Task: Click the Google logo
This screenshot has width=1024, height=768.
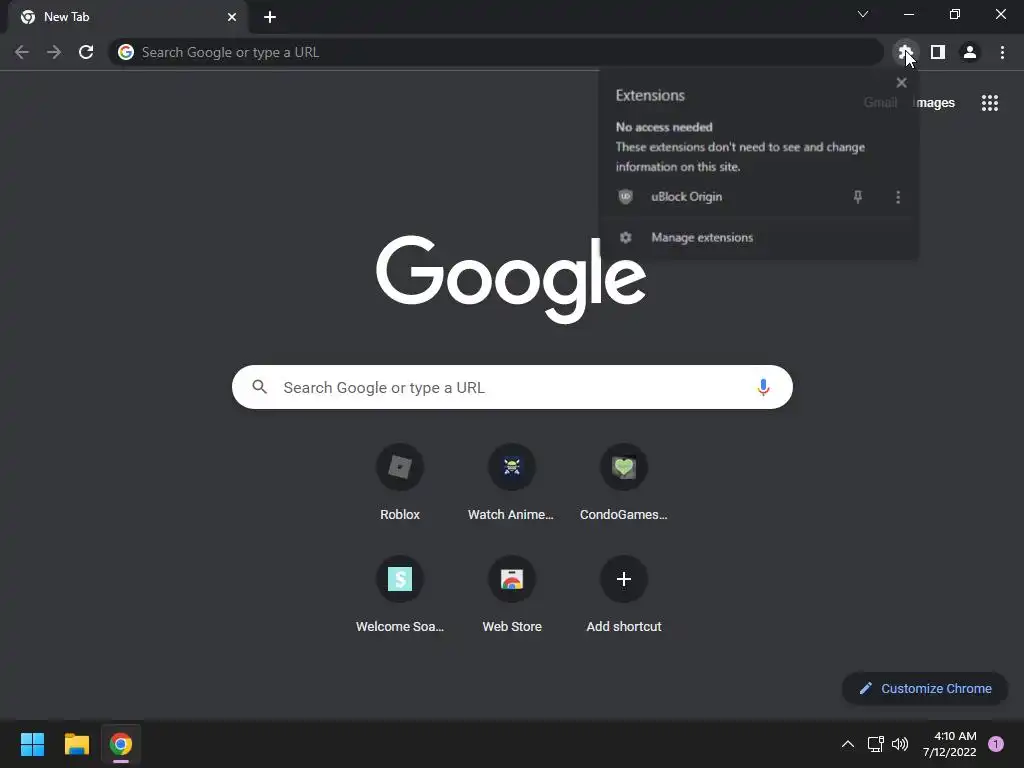Action: point(511,279)
